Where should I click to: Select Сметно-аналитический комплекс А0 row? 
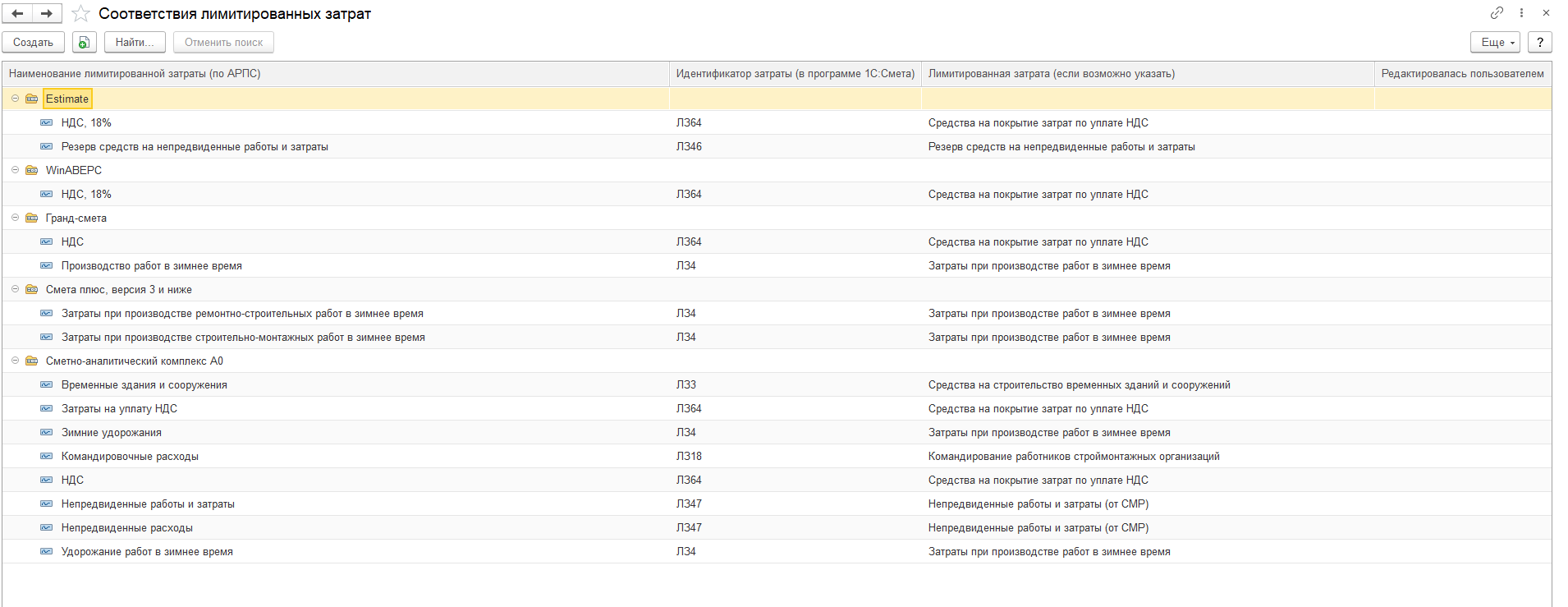click(777, 361)
